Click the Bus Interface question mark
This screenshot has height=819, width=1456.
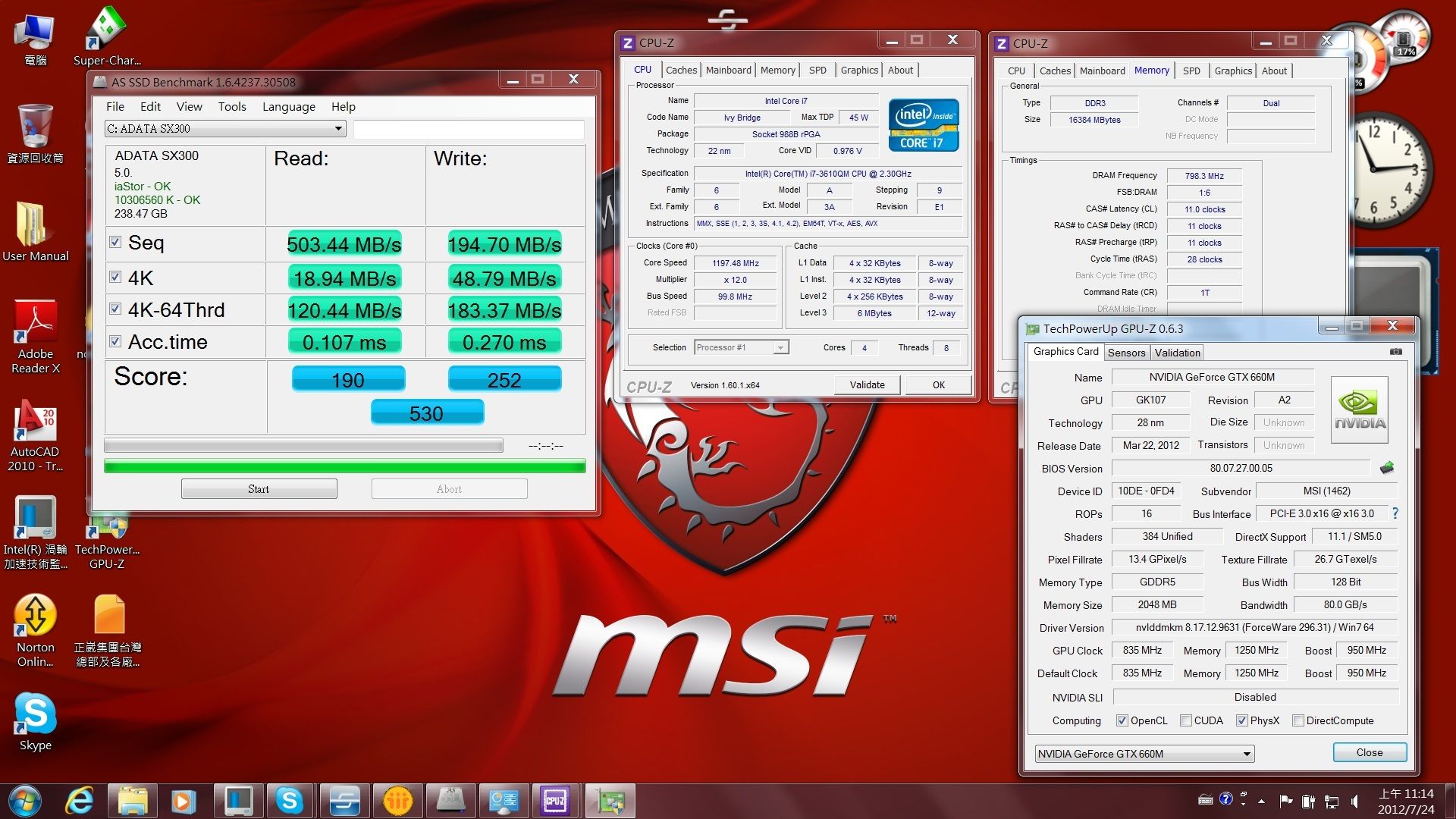click(1395, 513)
